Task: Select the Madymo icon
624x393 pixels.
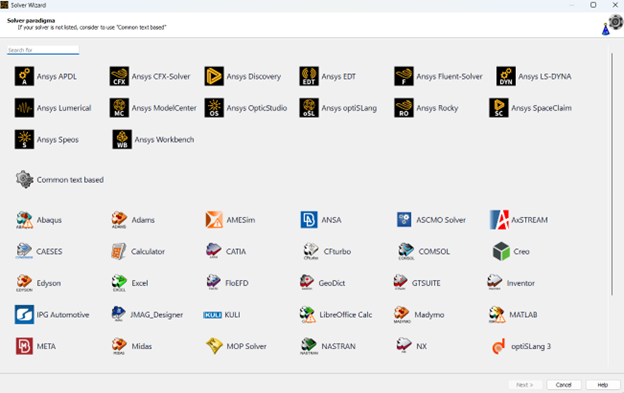Action: pyautogui.click(x=402, y=315)
